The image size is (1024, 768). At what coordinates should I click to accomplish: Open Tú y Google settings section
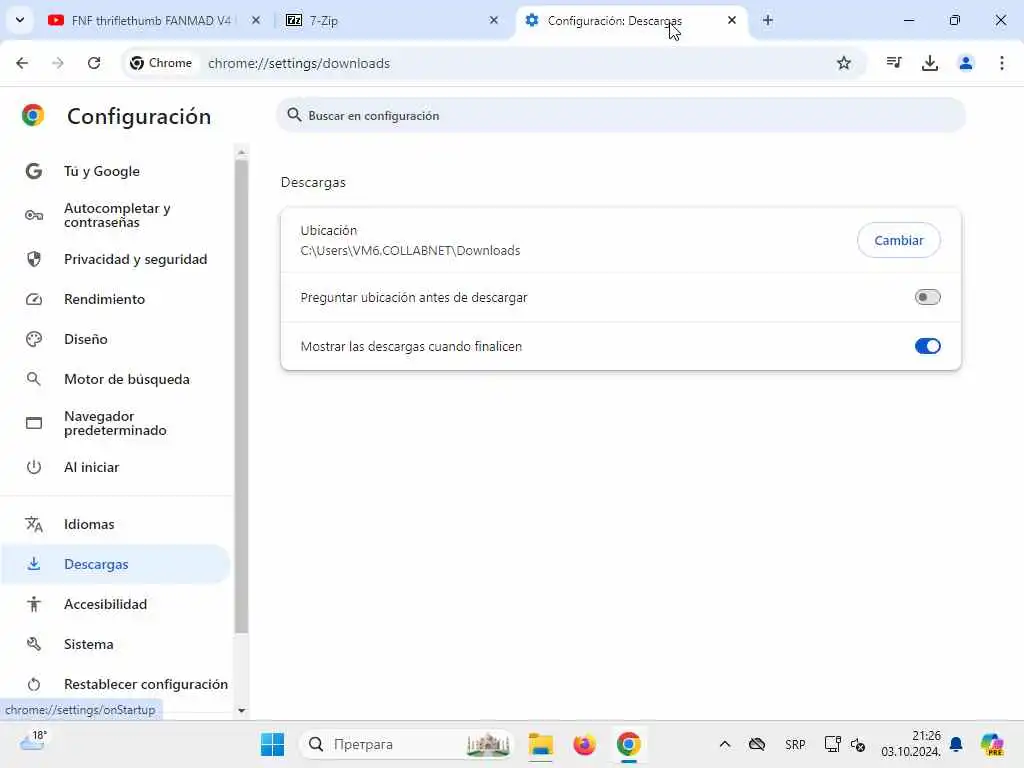click(x=102, y=171)
